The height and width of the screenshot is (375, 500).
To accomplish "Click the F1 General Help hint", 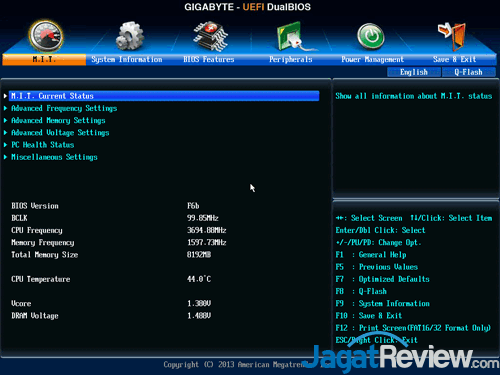I will 371,255.
